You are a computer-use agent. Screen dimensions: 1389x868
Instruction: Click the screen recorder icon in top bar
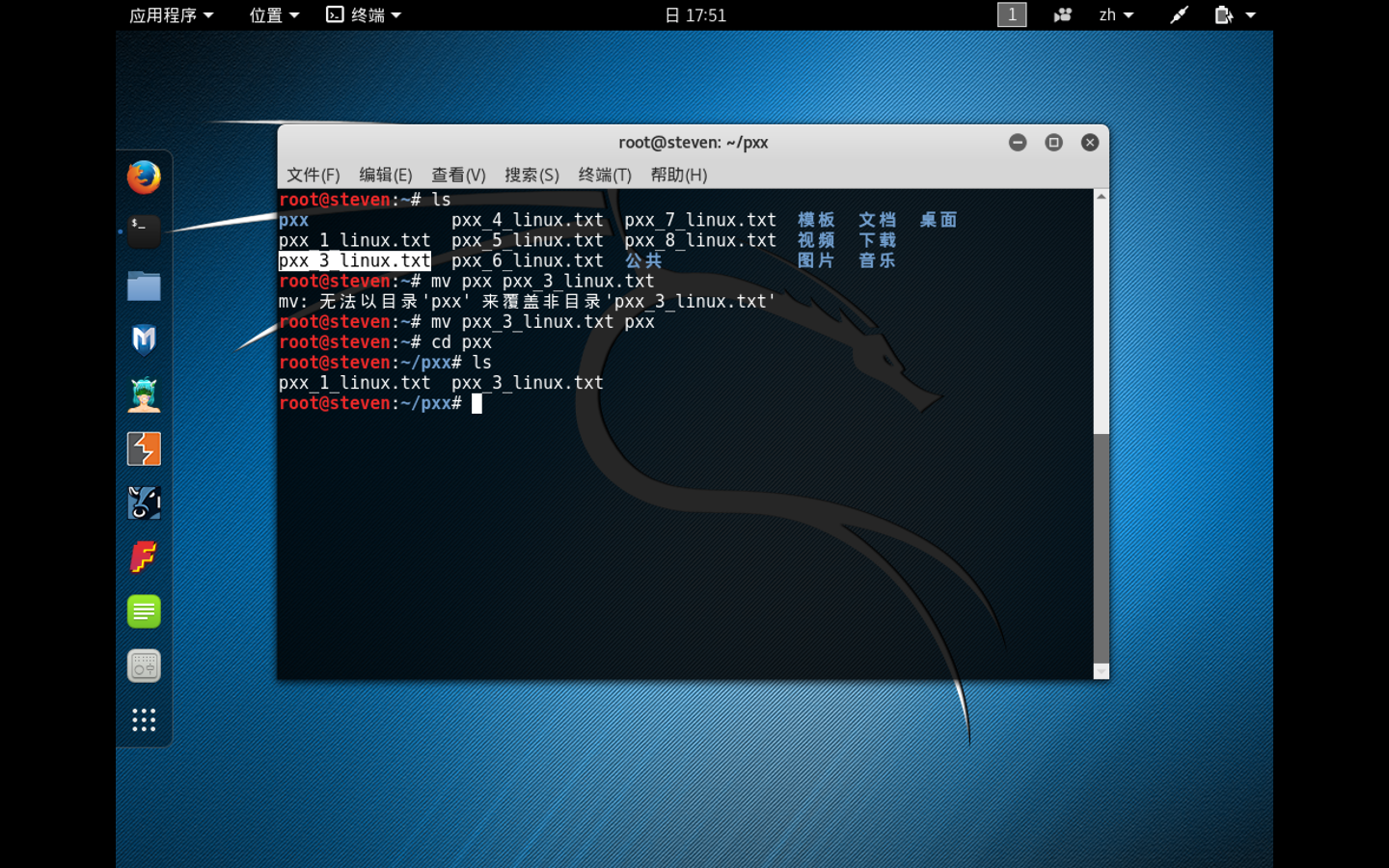[1062, 14]
